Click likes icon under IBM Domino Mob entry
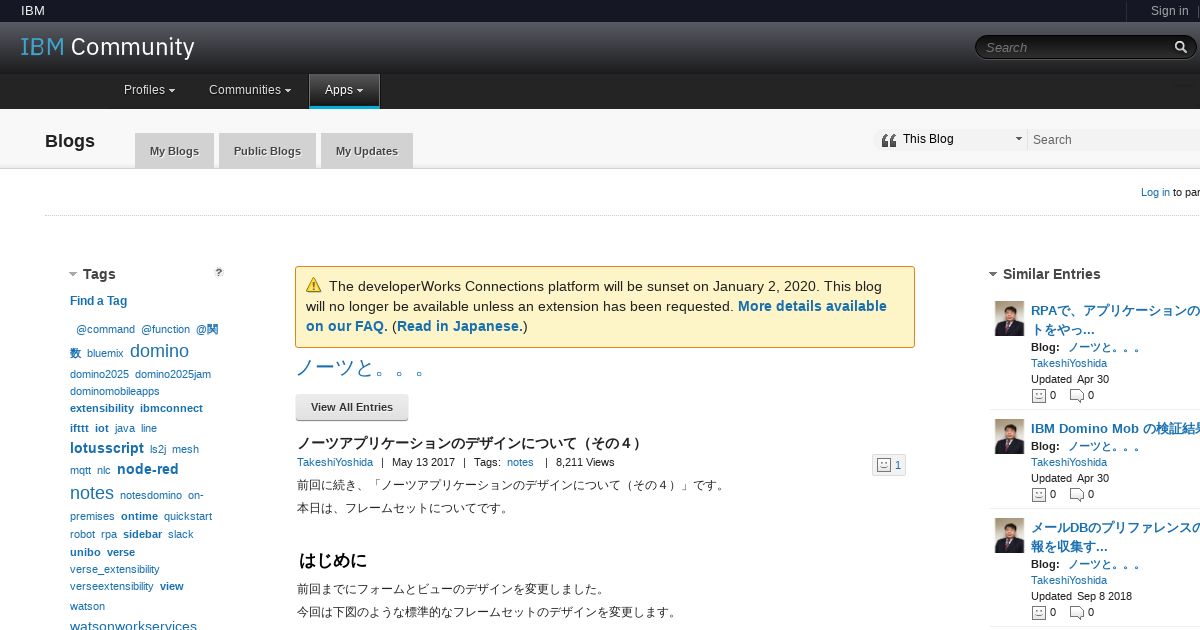 (1039, 495)
